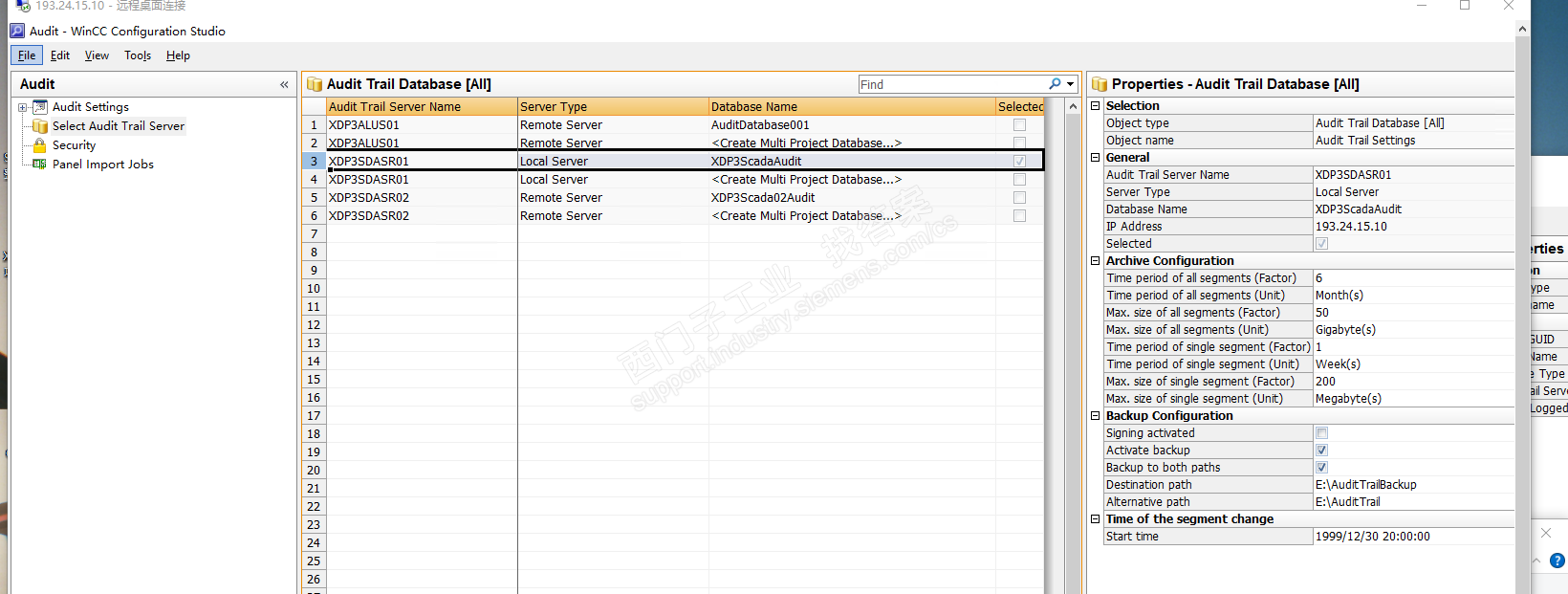Toggle Selected checkbox for XDP3Scada02Audit row
Image resolution: width=1568 pixels, height=594 pixels.
point(1019,198)
